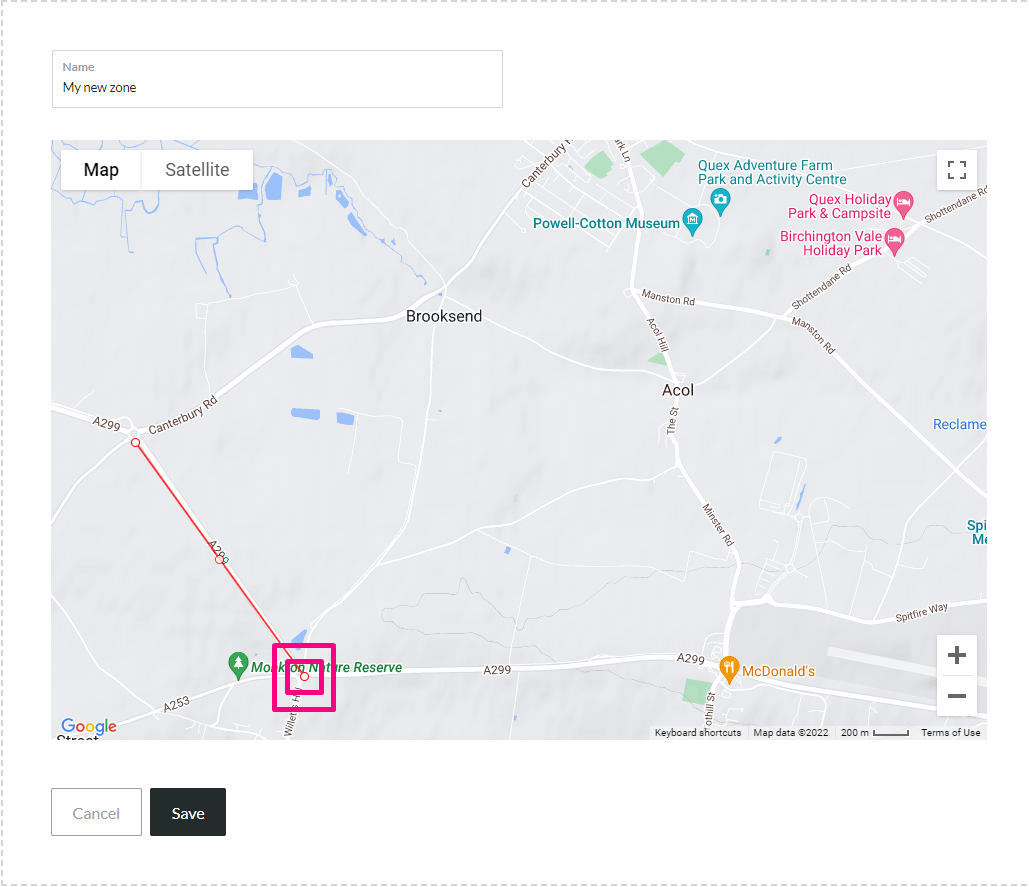
Task: Click Birchington Vale Holiday Park lodging pin
Action: coord(894,241)
